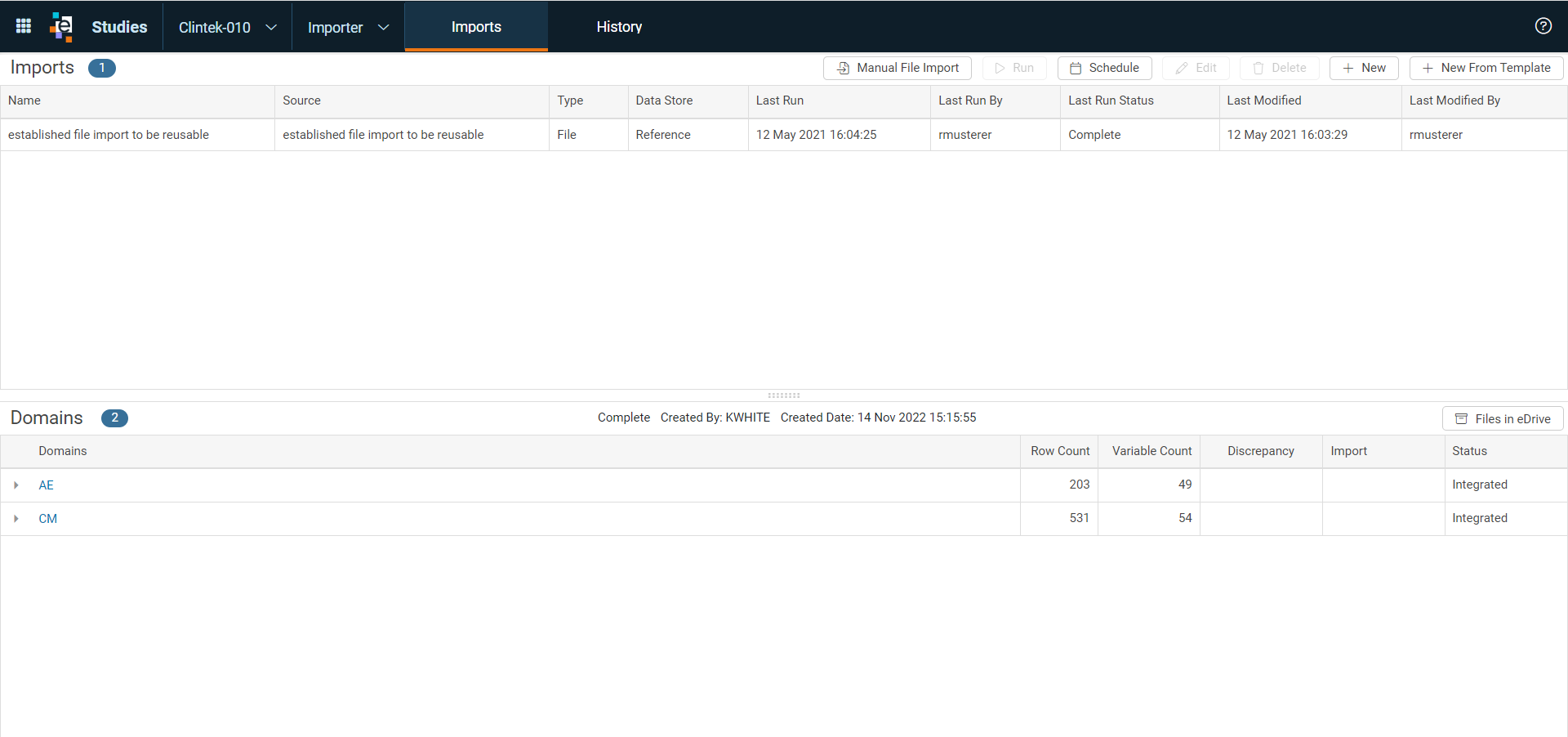This screenshot has height=737, width=1568.
Task: Click the CM row count 531
Action: click(1059, 518)
